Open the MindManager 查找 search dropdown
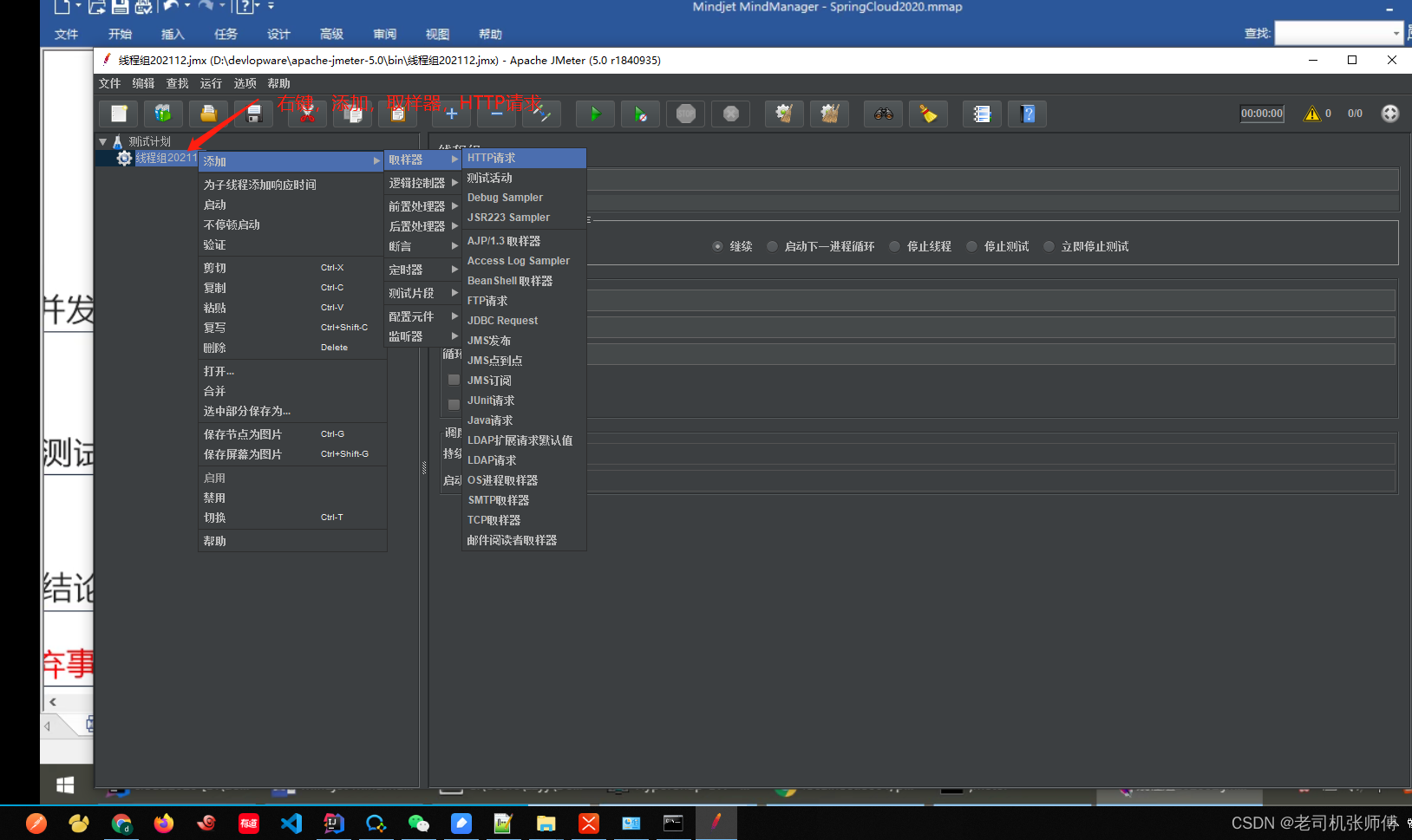The width and height of the screenshot is (1412, 840). 1396,34
